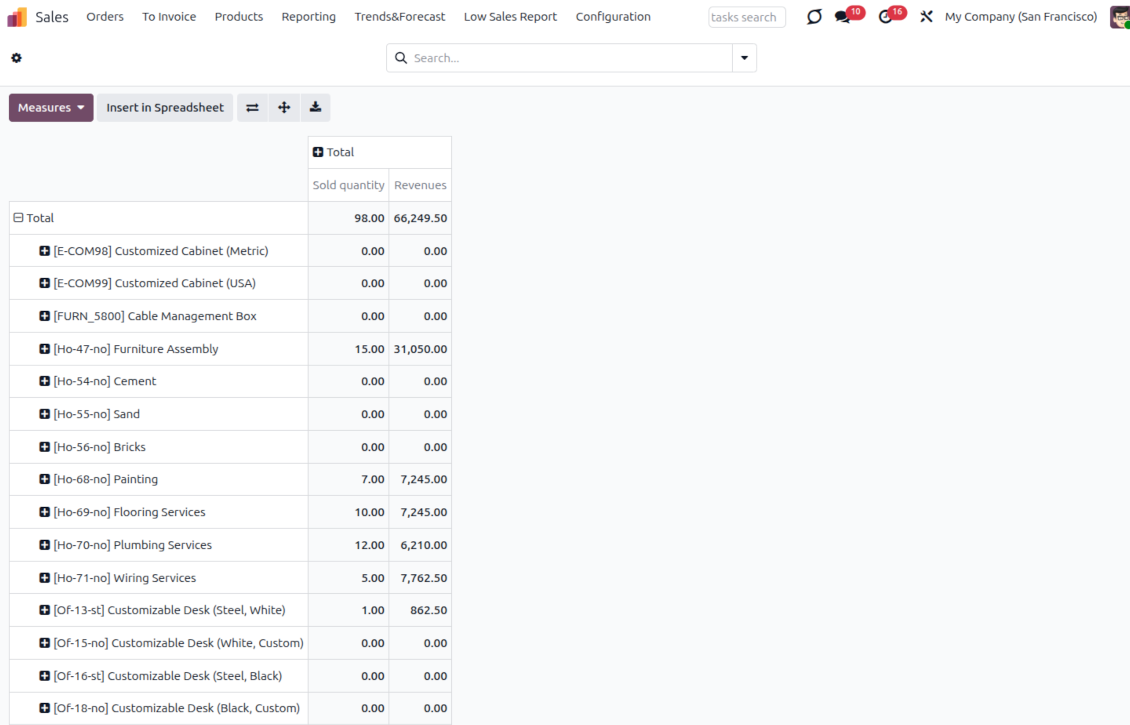Flip the pivot table axes

[252, 107]
